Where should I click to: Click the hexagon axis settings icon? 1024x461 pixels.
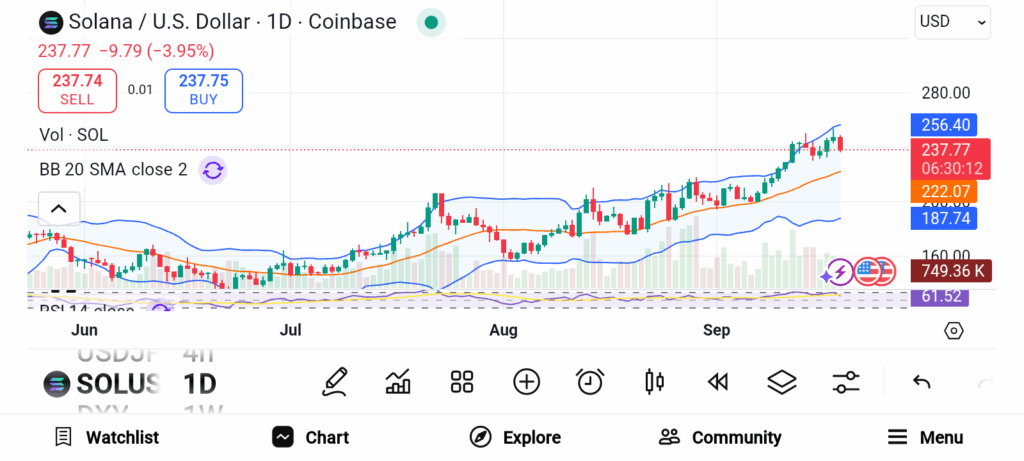953,331
